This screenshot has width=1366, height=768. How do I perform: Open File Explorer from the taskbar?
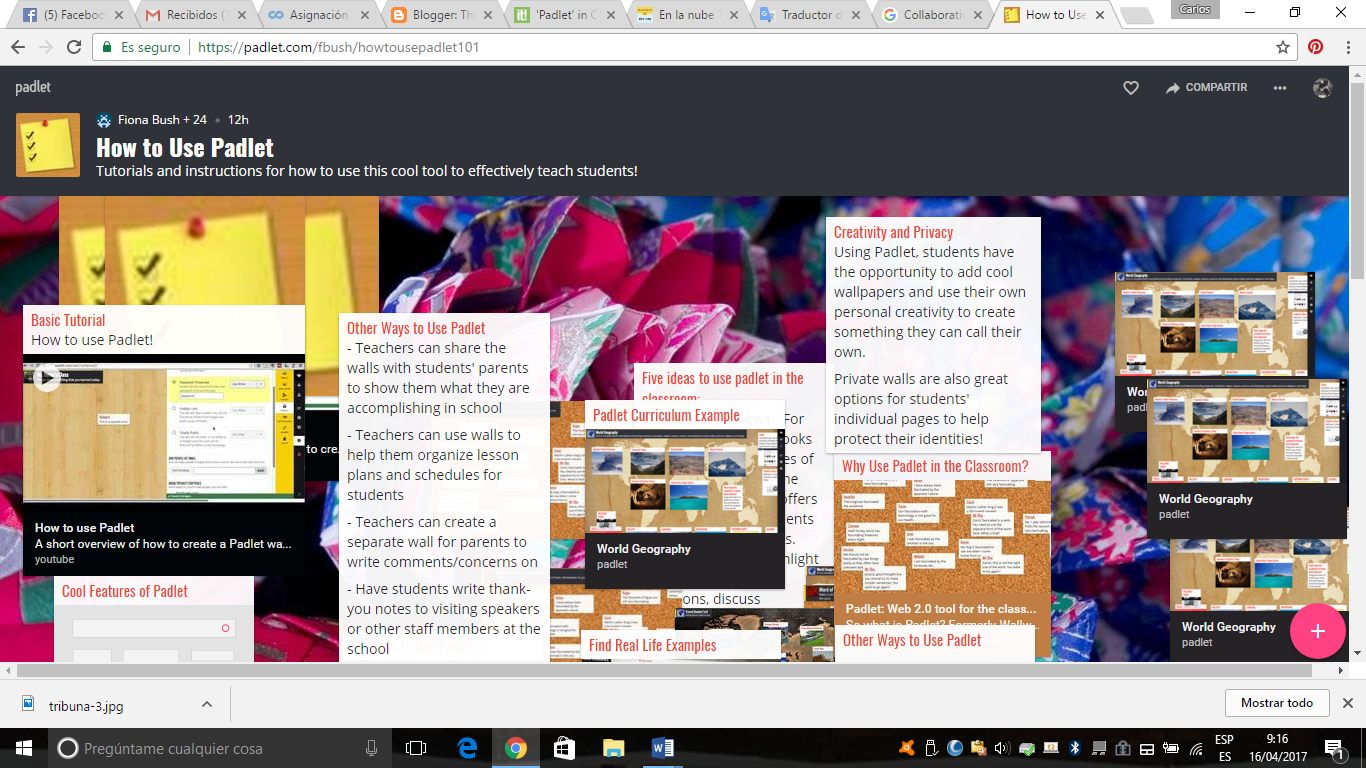613,748
